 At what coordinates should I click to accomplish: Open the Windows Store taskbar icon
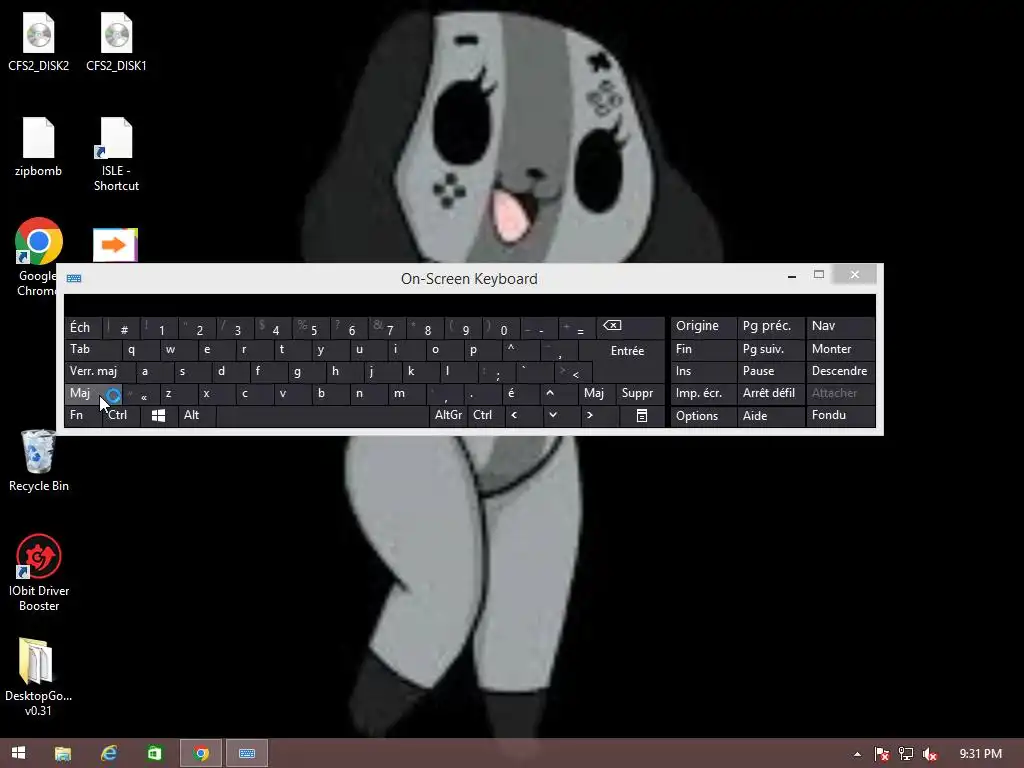point(154,753)
